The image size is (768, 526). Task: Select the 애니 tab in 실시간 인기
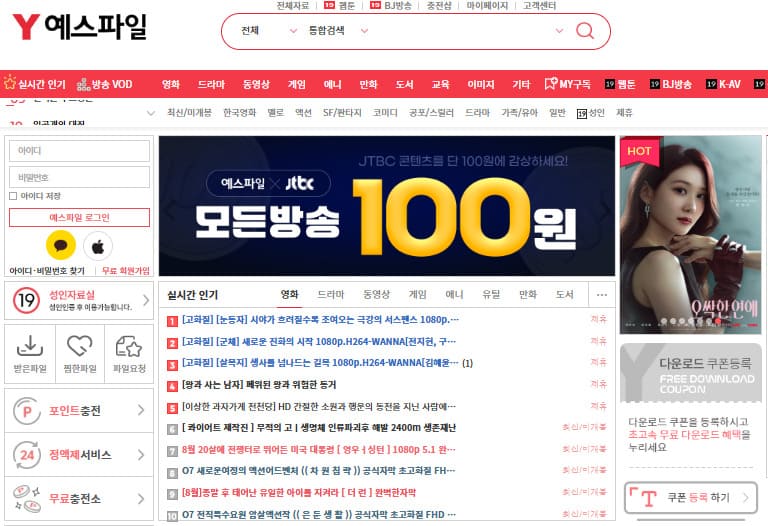[x=454, y=294]
